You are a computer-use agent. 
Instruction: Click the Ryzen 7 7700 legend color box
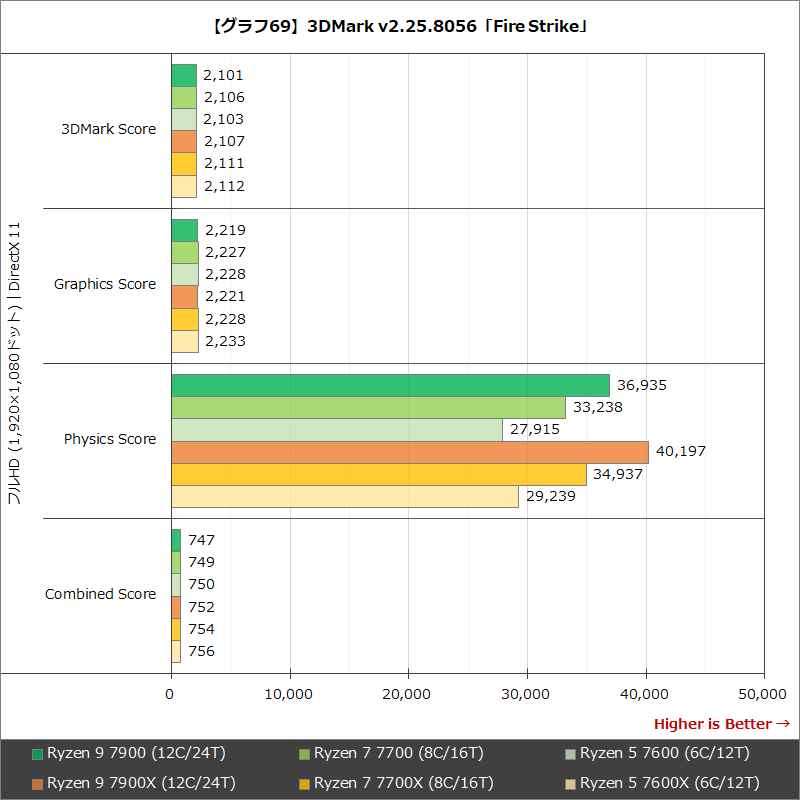coord(302,753)
